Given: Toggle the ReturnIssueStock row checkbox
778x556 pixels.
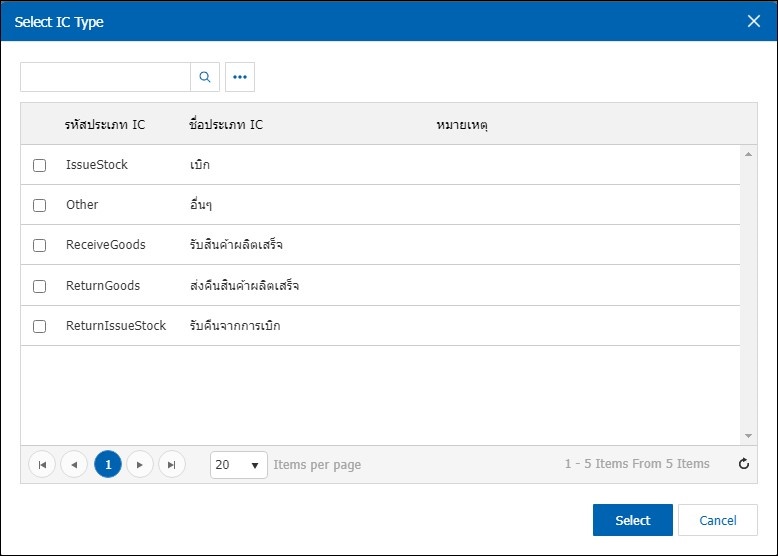Looking at the screenshot, I should [x=40, y=326].
